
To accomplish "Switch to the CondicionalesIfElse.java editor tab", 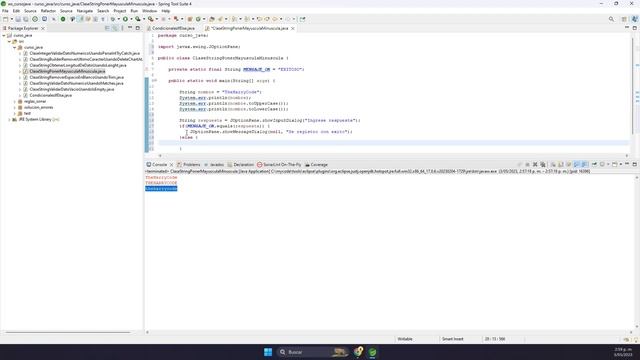I will (173, 28).
